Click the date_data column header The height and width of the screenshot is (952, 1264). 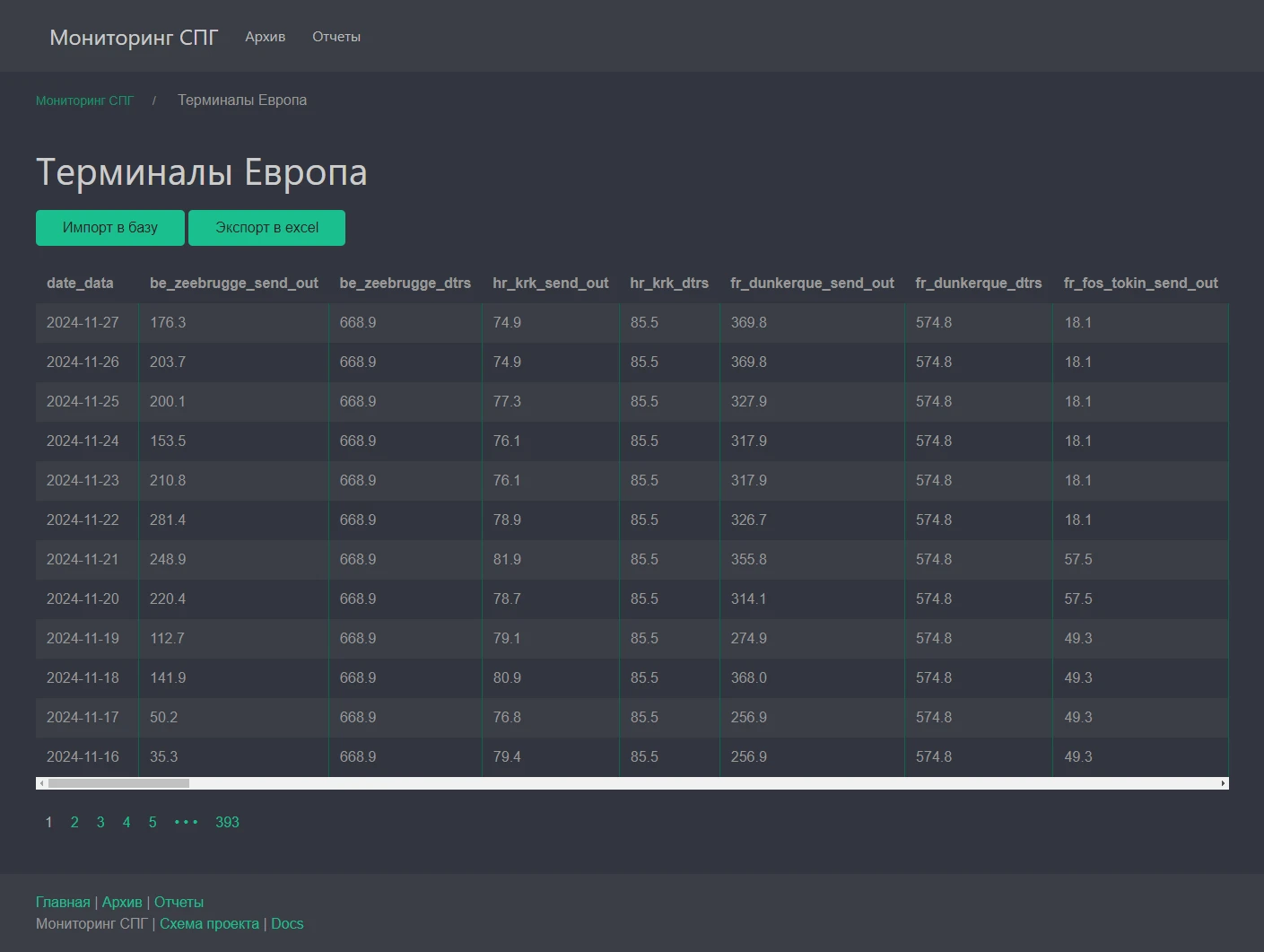coord(80,284)
